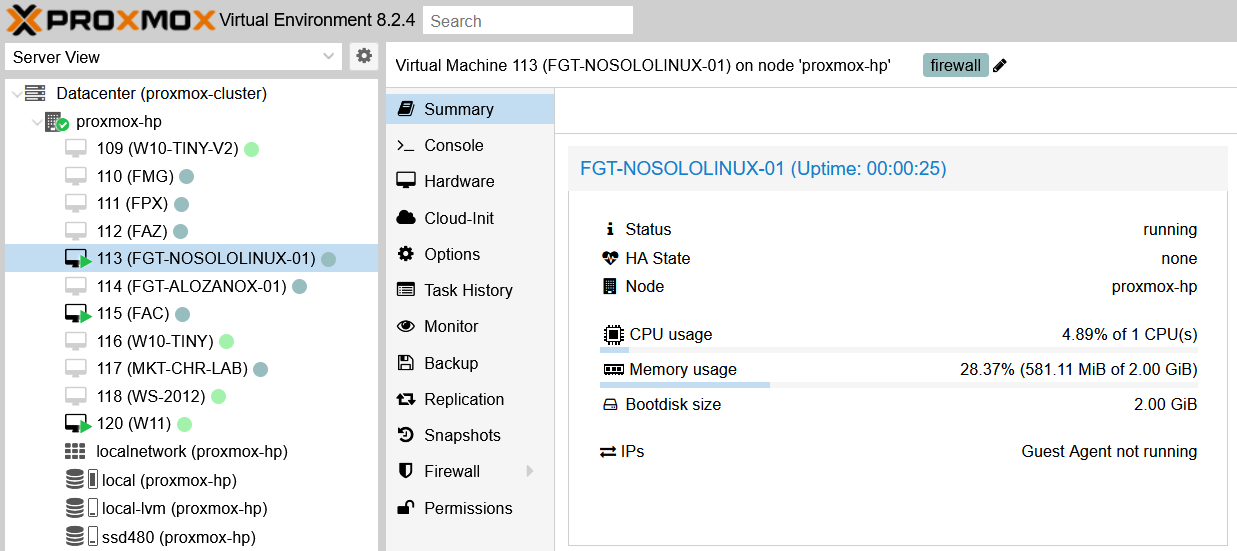Click the proxmox-hp node building icon
The height and width of the screenshot is (551, 1237).
[56, 122]
